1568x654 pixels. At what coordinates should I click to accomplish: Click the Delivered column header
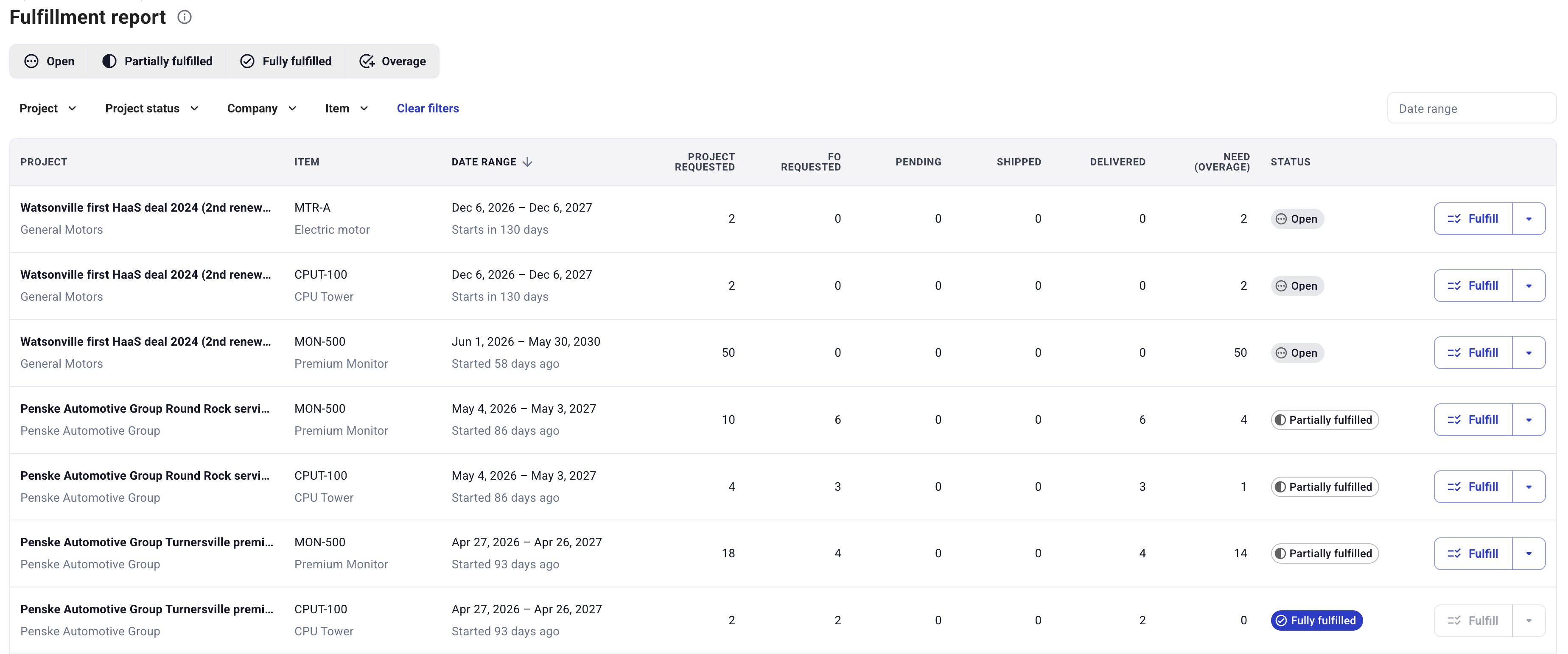click(1117, 162)
